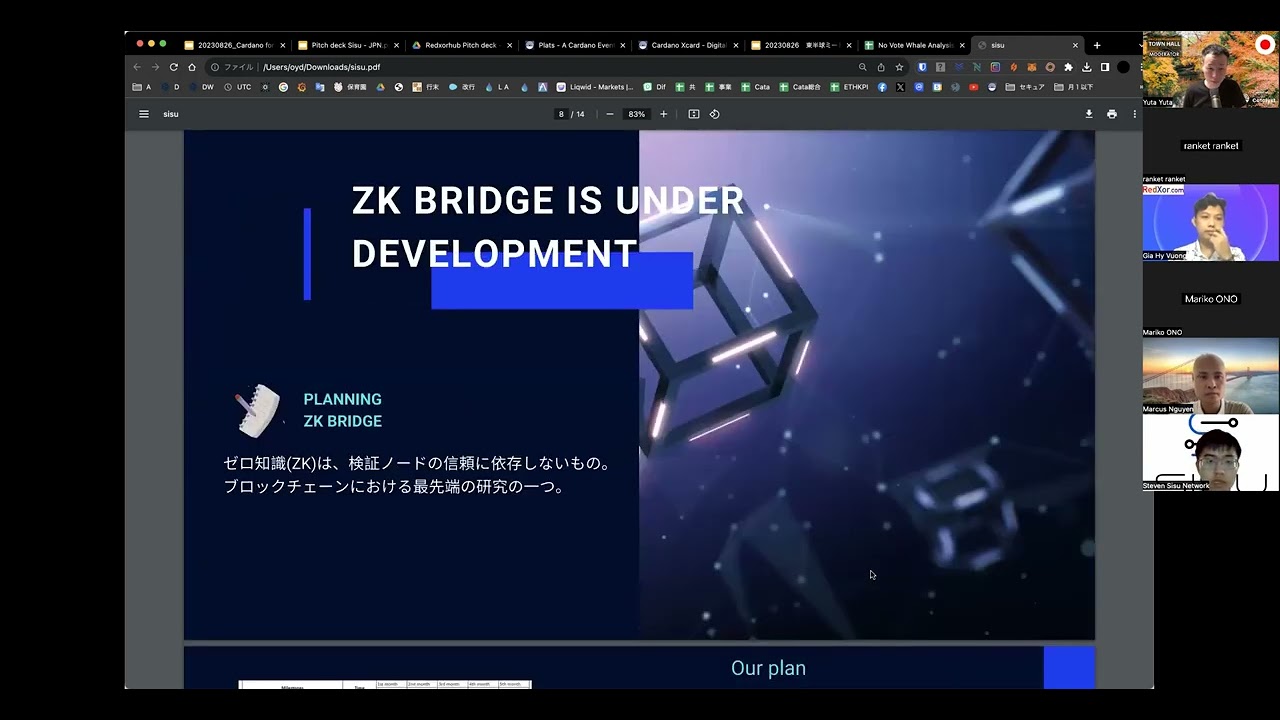Image resolution: width=1280 pixels, height=720 pixels.
Task: Select ranket ranket's participant tile
Action: tap(1211, 146)
